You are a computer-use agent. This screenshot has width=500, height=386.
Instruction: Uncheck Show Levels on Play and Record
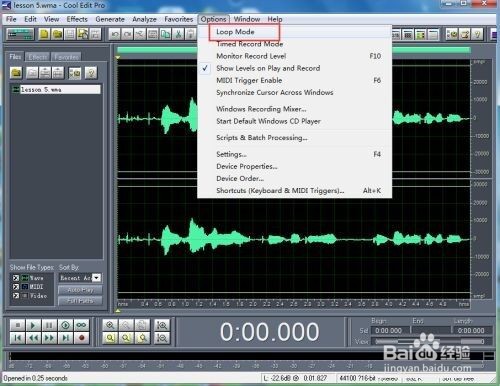point(294,68)
